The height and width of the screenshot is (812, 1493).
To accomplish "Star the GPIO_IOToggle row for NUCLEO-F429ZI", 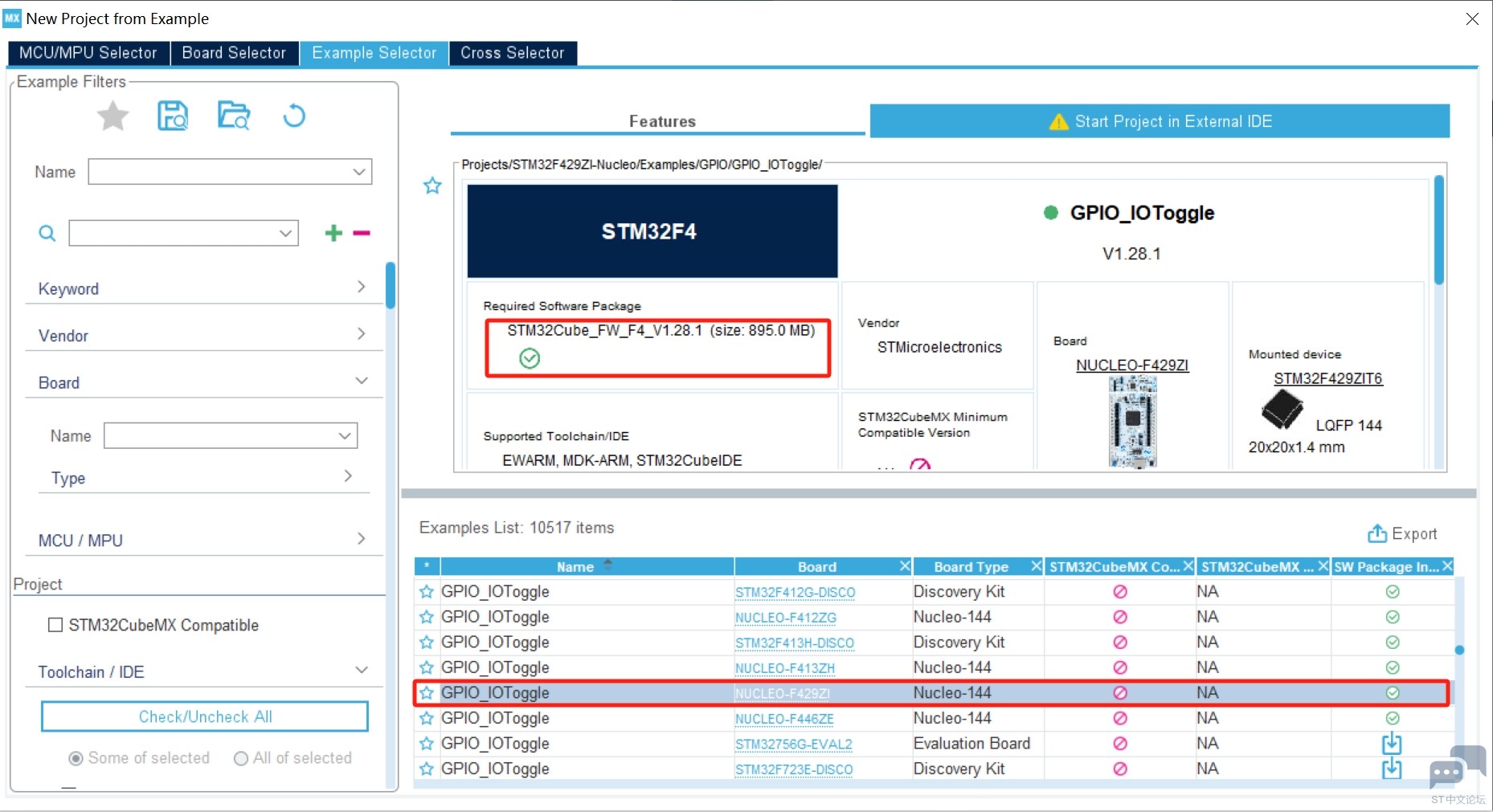I will [426, 692].
